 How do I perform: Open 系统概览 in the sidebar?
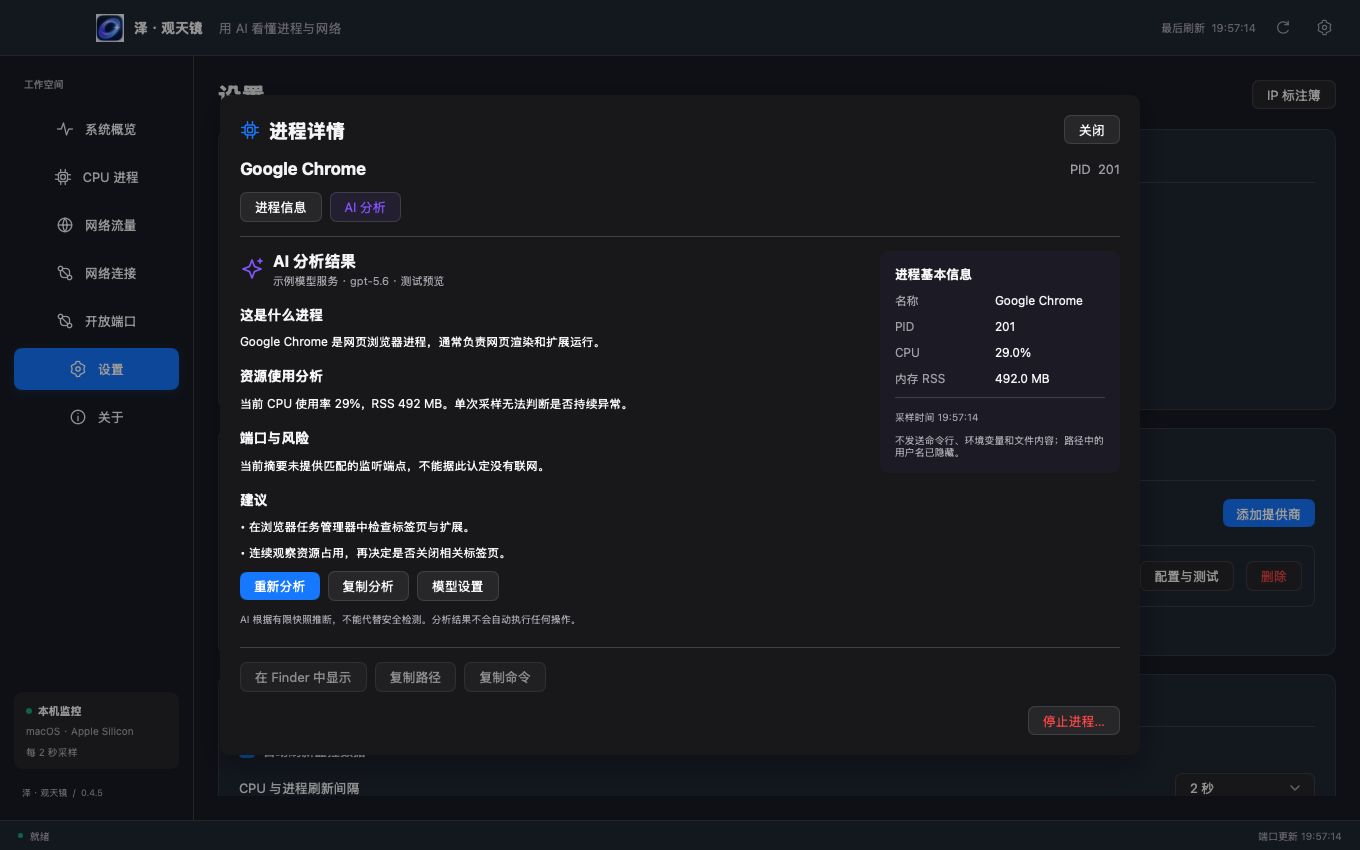[96, 129]
